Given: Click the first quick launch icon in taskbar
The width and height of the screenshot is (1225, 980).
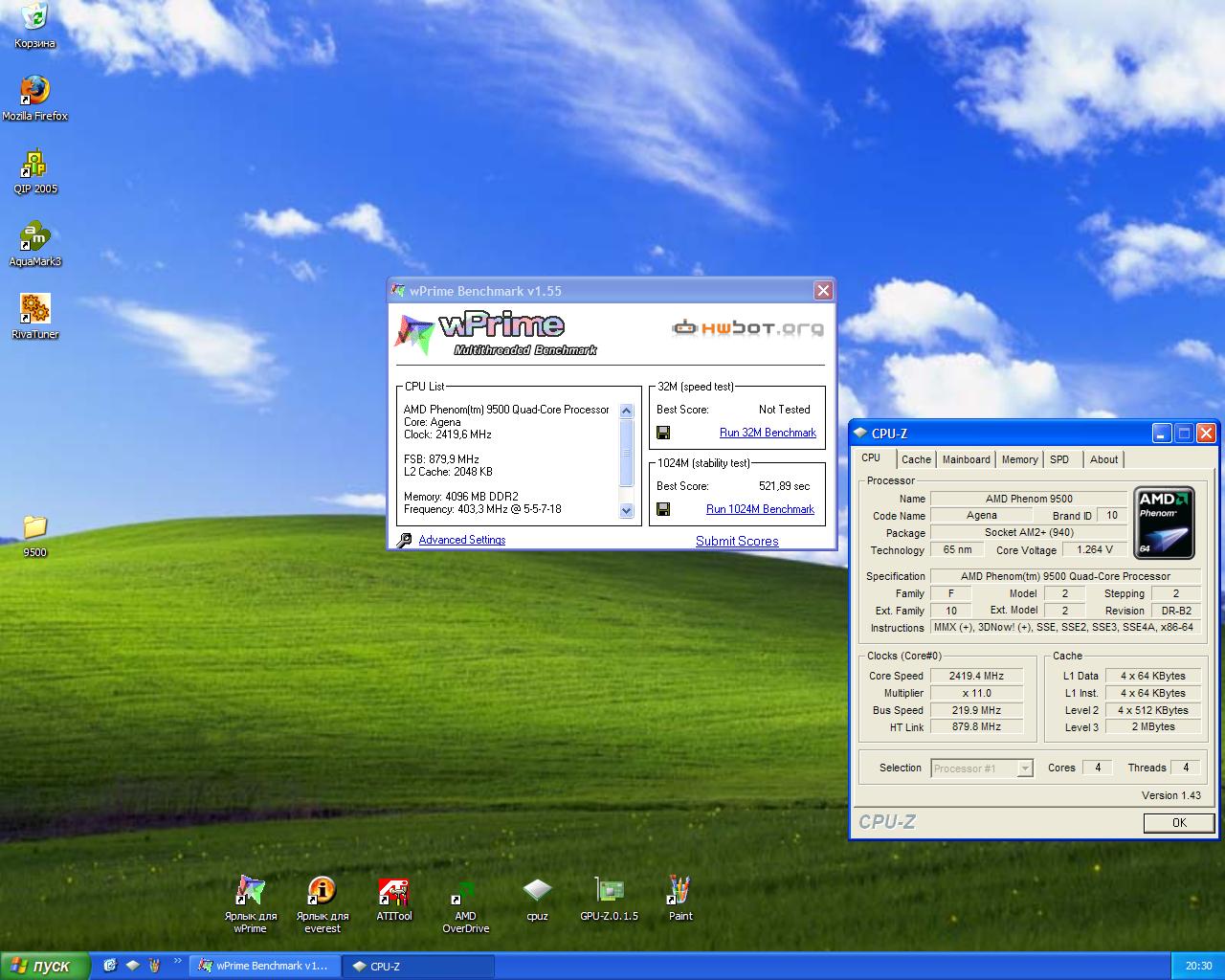Looking at the screenshot, I should click(110, 966).
